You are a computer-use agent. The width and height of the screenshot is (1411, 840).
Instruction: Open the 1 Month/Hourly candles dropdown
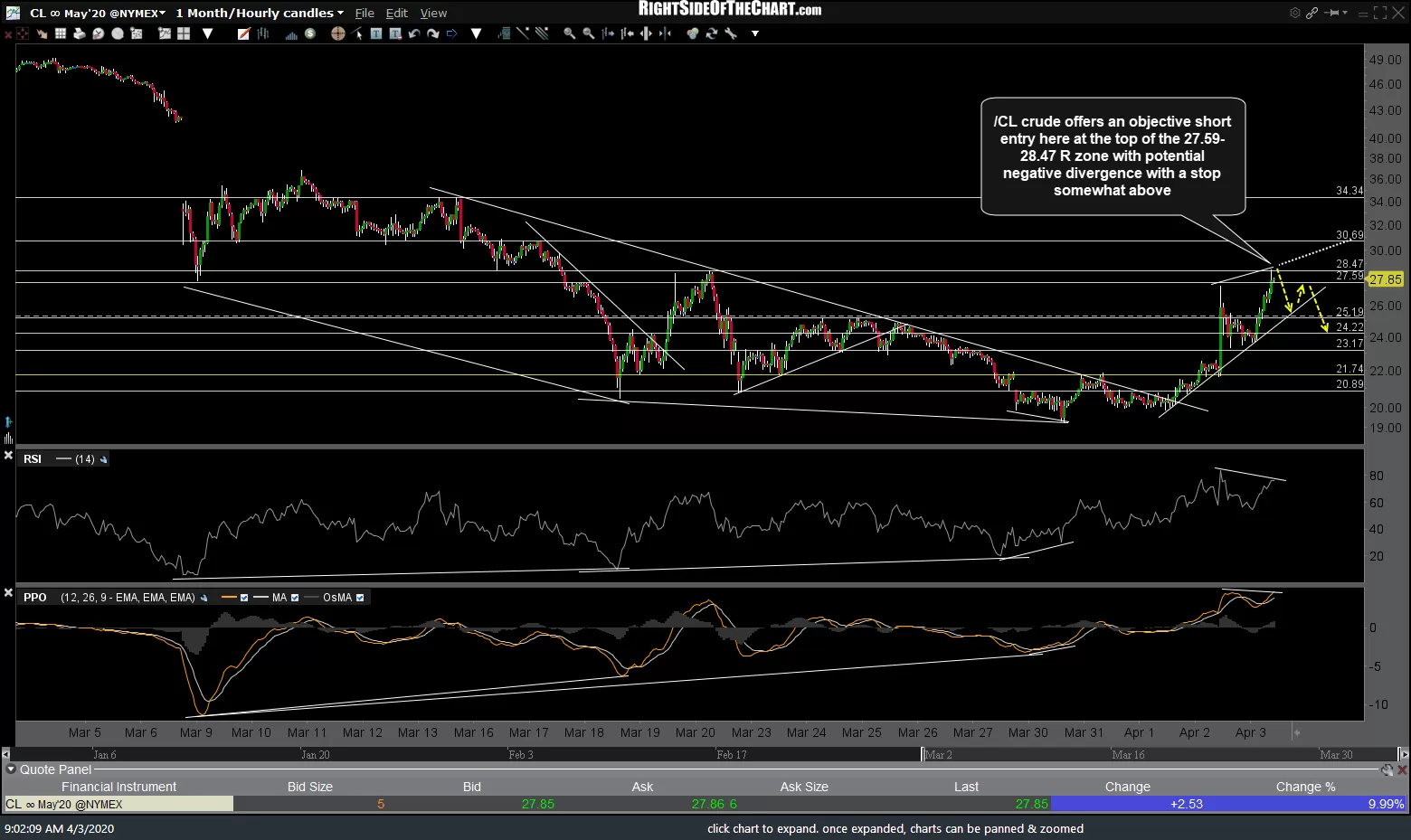[x=260, y=13]
